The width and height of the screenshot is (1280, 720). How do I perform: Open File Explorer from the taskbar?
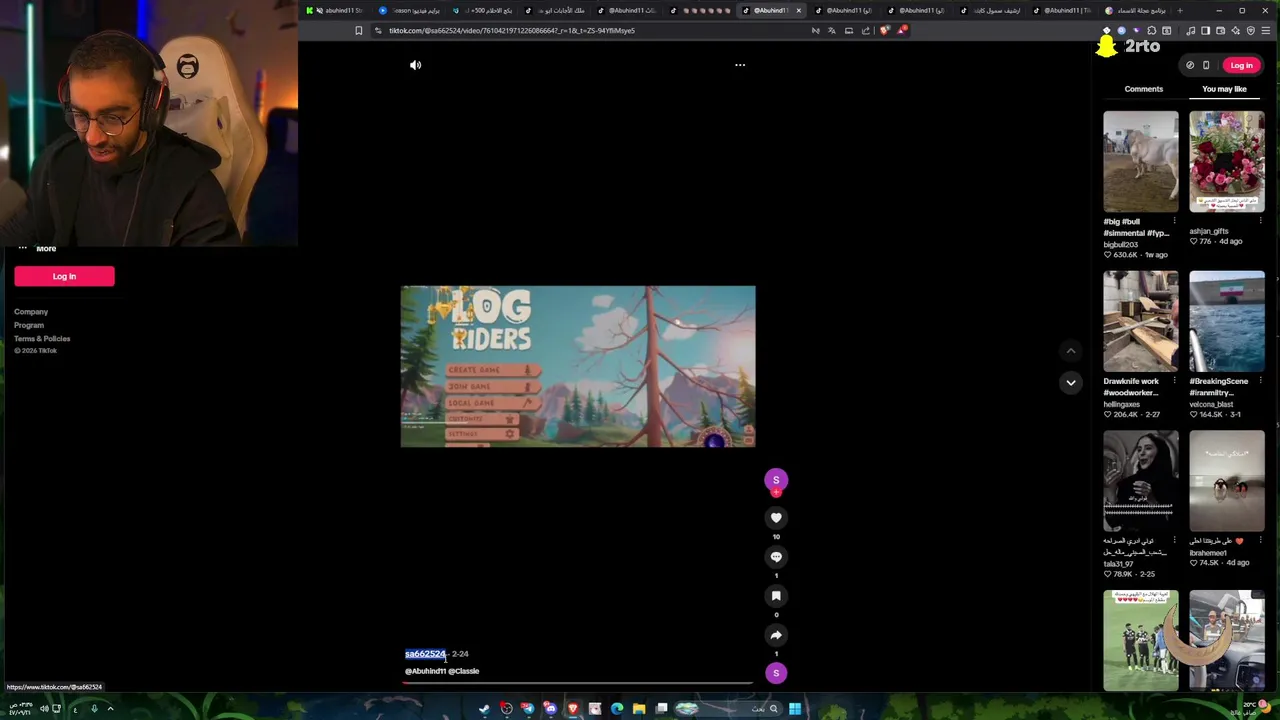click(x=639, y=709)
